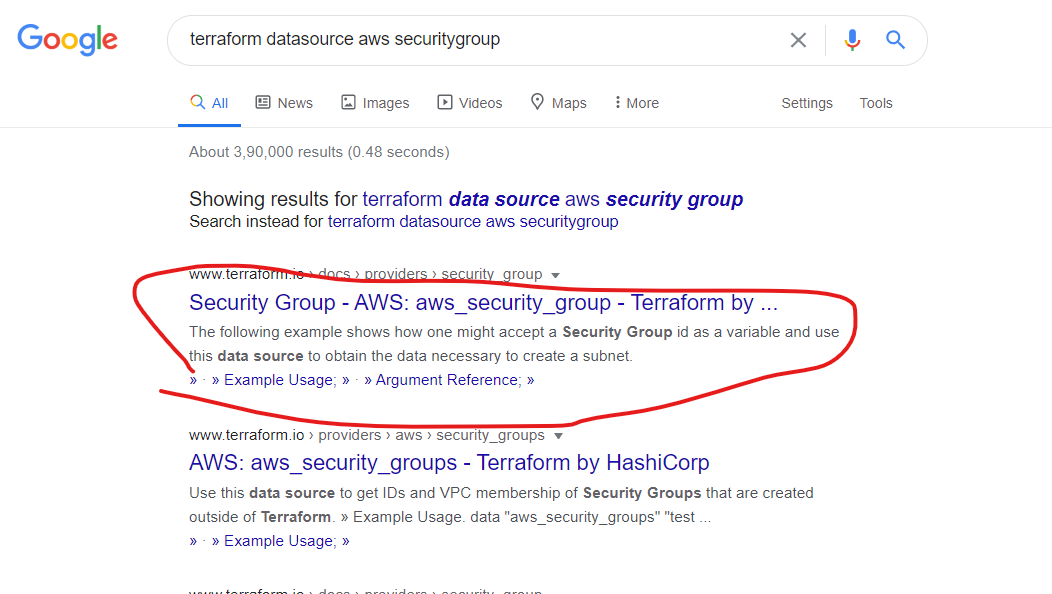Open dropdown arrow beside first result URL
Viewport: 1052px width, 594px height.
coord(556,275)
